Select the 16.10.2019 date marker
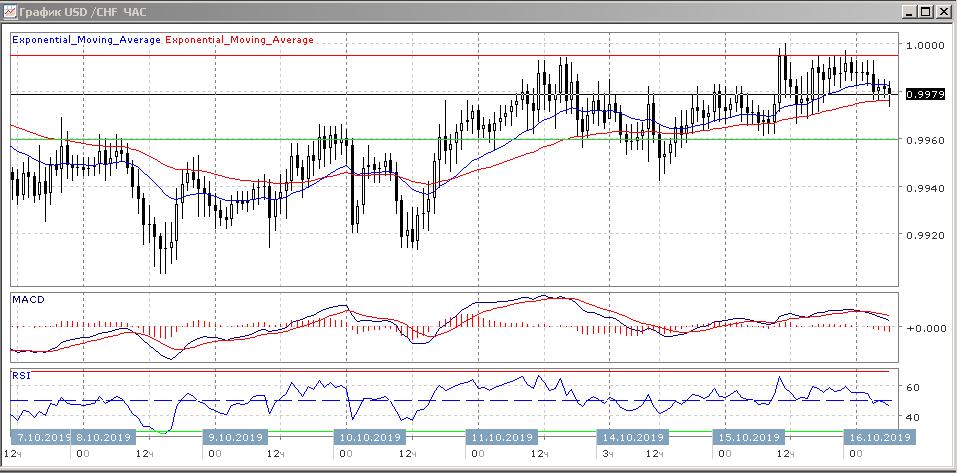Viewport: 958px width, 473px height. pyautogui.click(x=878, y=438)
